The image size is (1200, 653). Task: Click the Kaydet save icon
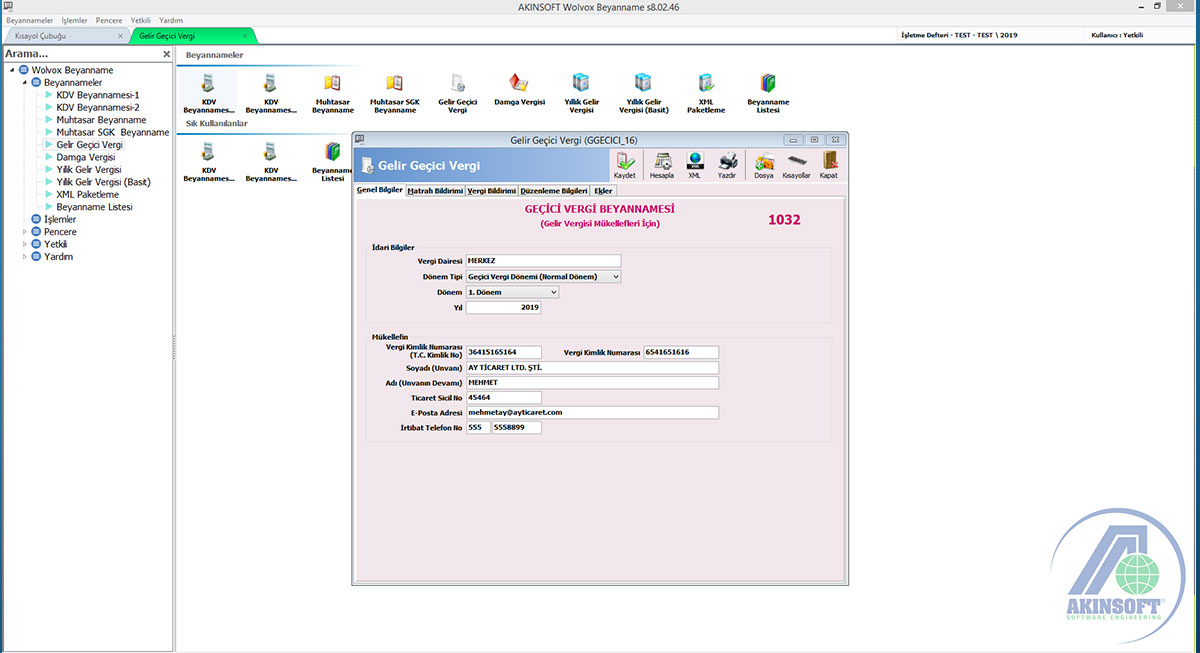624,163
